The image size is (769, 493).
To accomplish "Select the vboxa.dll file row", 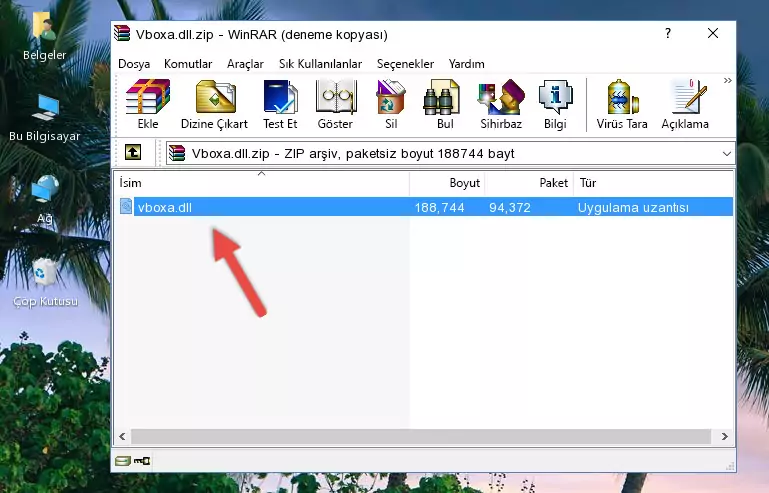I will (x=425, y=207).
